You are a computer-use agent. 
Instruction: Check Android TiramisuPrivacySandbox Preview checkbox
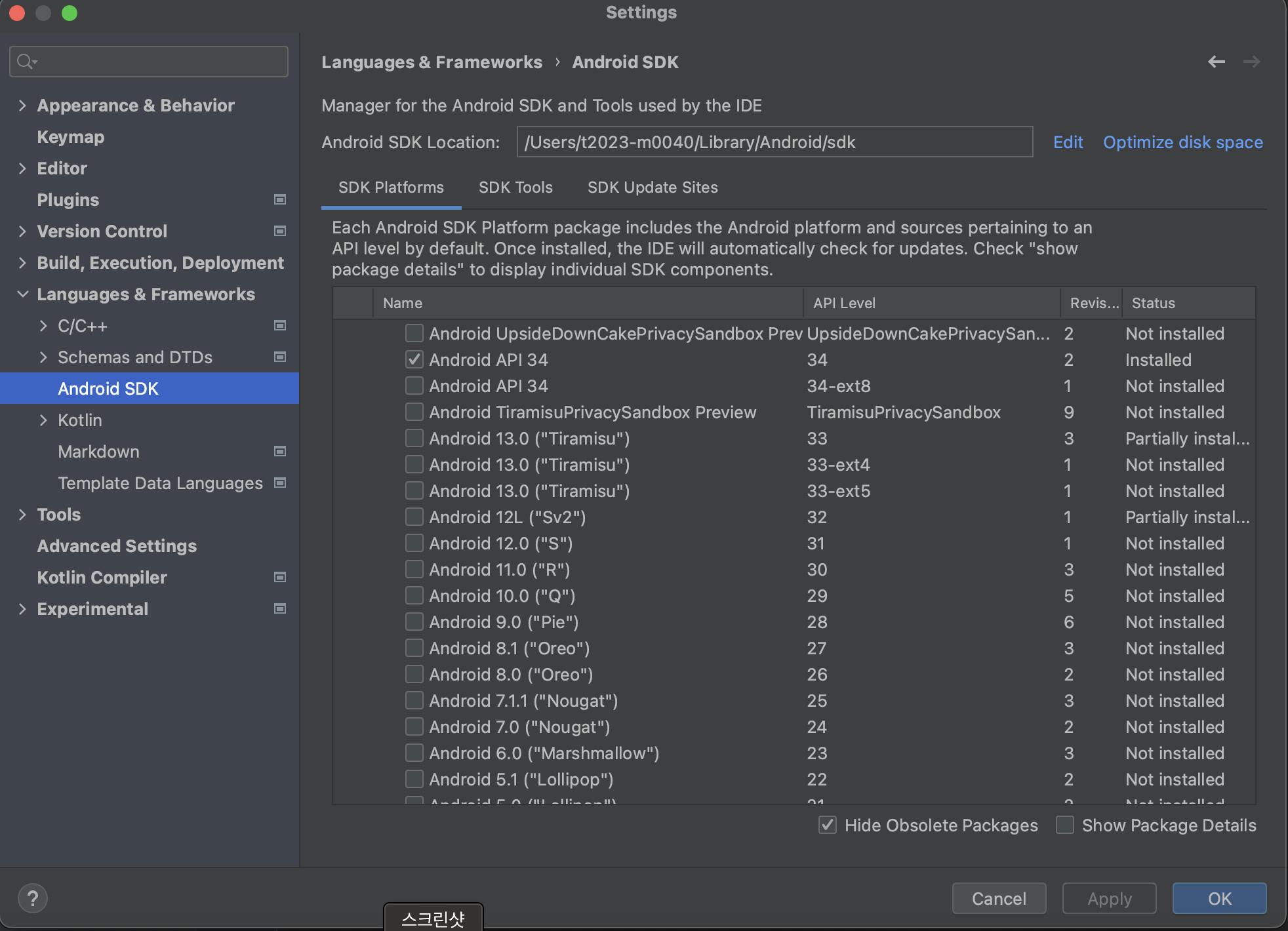[414, 412]
